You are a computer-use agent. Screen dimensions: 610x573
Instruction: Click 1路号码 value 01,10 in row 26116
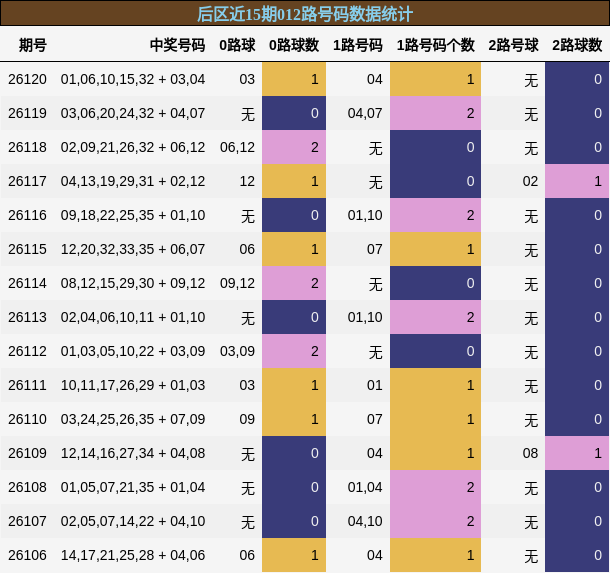tap(365, 215)
